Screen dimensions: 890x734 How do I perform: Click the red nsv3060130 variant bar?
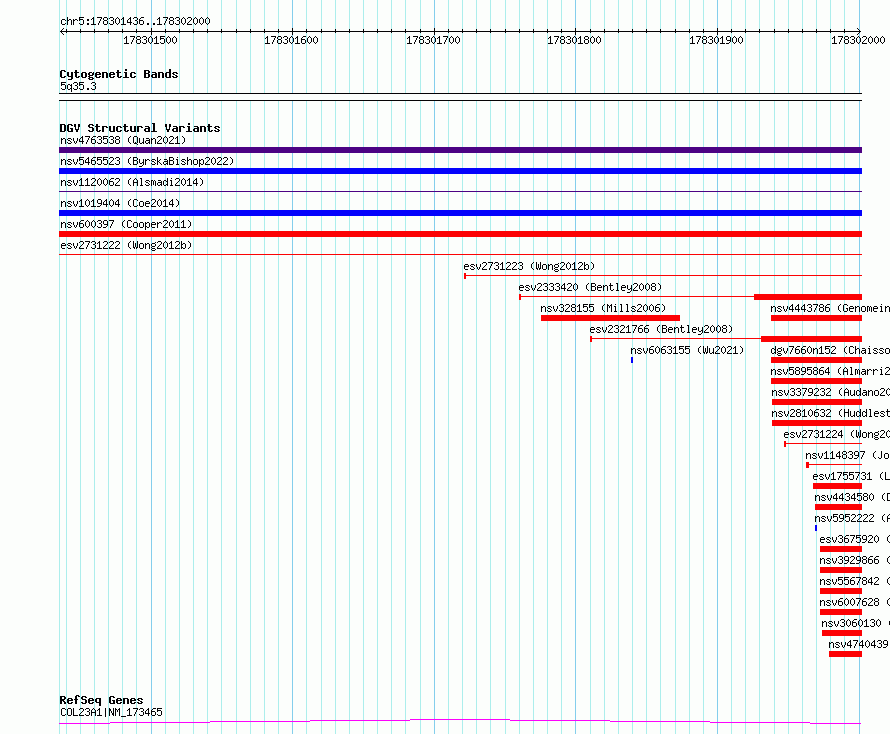(x=842, y=633)
